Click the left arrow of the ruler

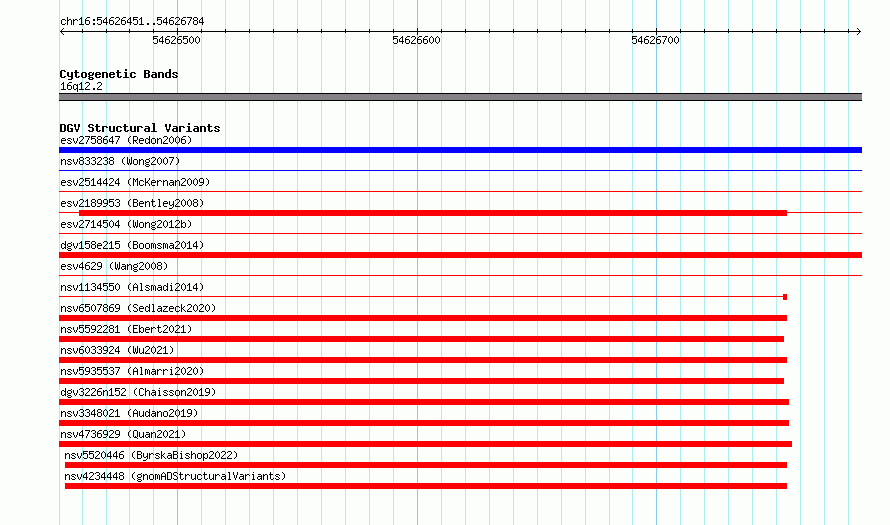[62, 31]
